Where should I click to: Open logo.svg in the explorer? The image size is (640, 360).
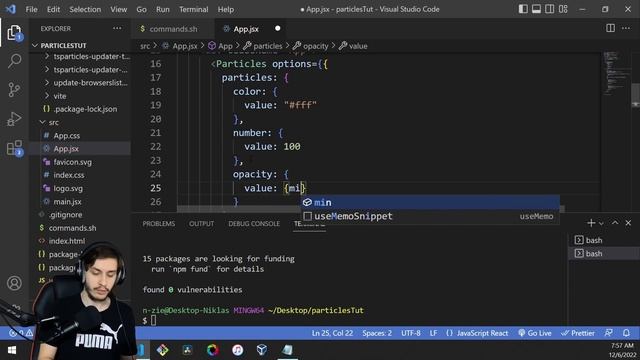tap(80, 188)
